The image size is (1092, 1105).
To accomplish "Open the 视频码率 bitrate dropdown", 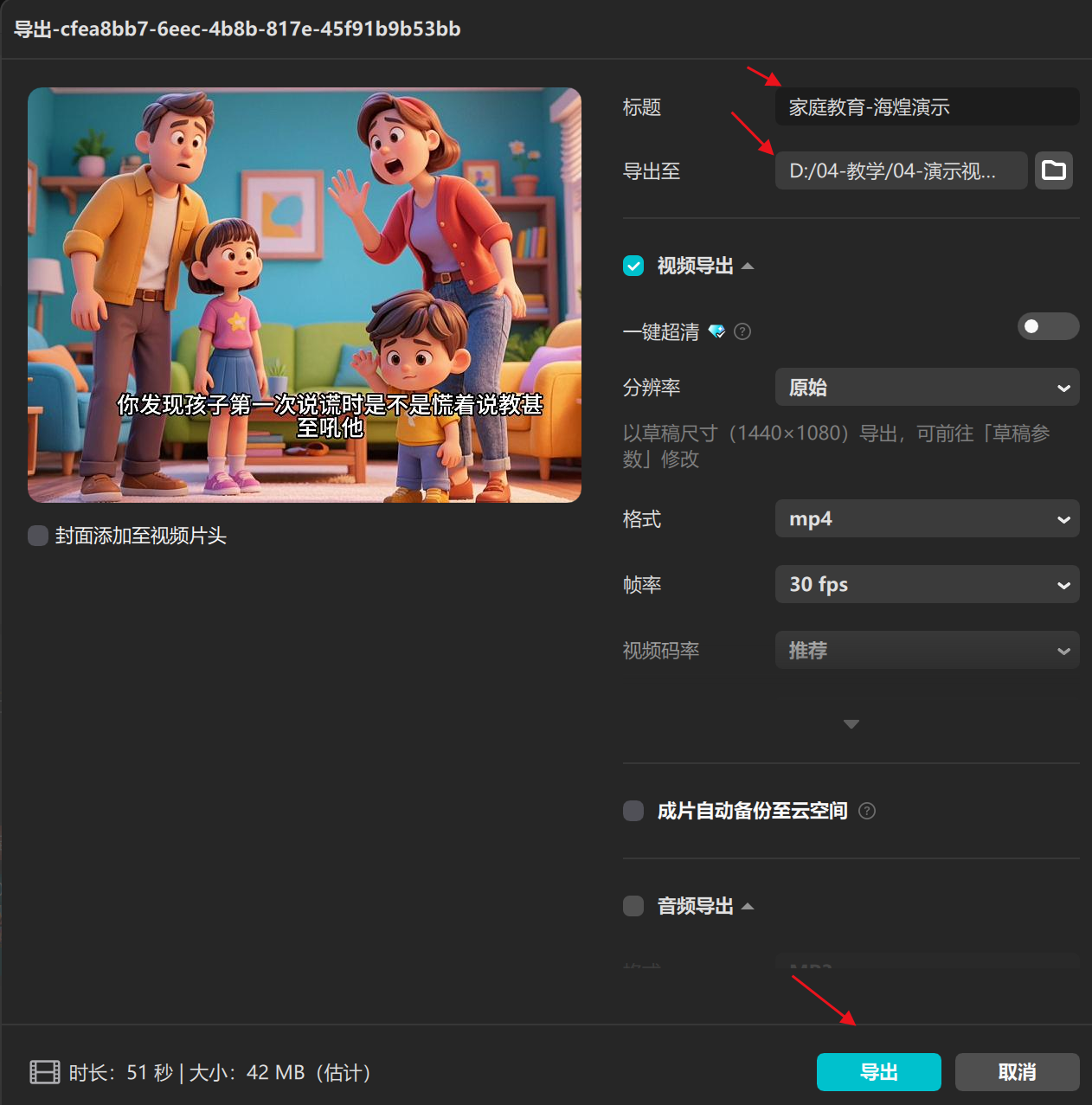I will [x=927, y=650].
